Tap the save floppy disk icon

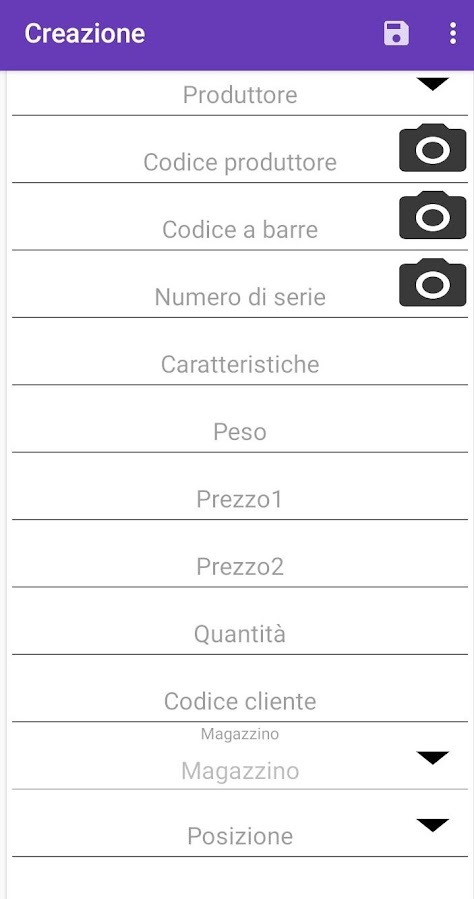tap(396, 33)
